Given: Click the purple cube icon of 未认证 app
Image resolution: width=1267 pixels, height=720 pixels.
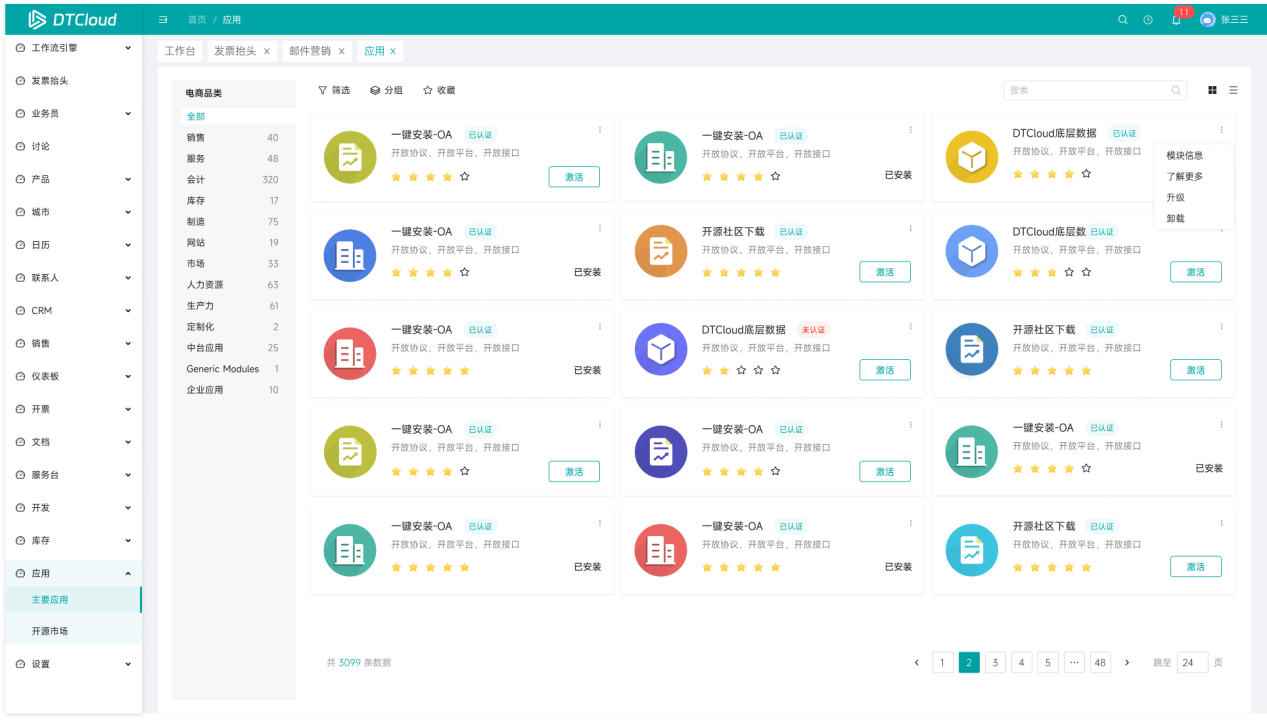Looking at the screenshot, I should [661, 349].
